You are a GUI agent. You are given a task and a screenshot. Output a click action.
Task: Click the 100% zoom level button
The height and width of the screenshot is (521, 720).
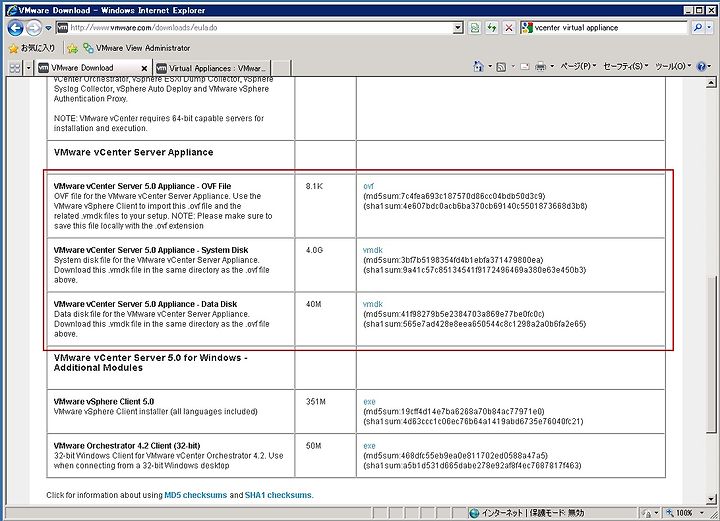click(679, 513)
